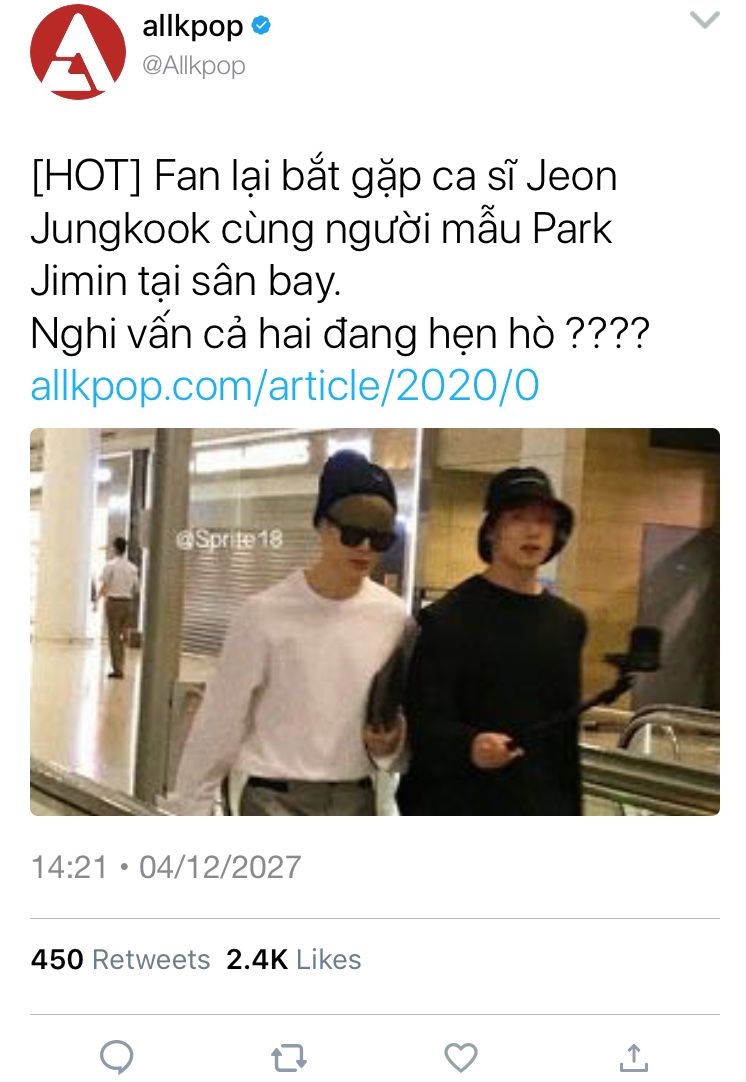The width and height of the screenshot is (746, 1082).
Task: Open the share upload arrow icon
Action: tap(634, 1058)
